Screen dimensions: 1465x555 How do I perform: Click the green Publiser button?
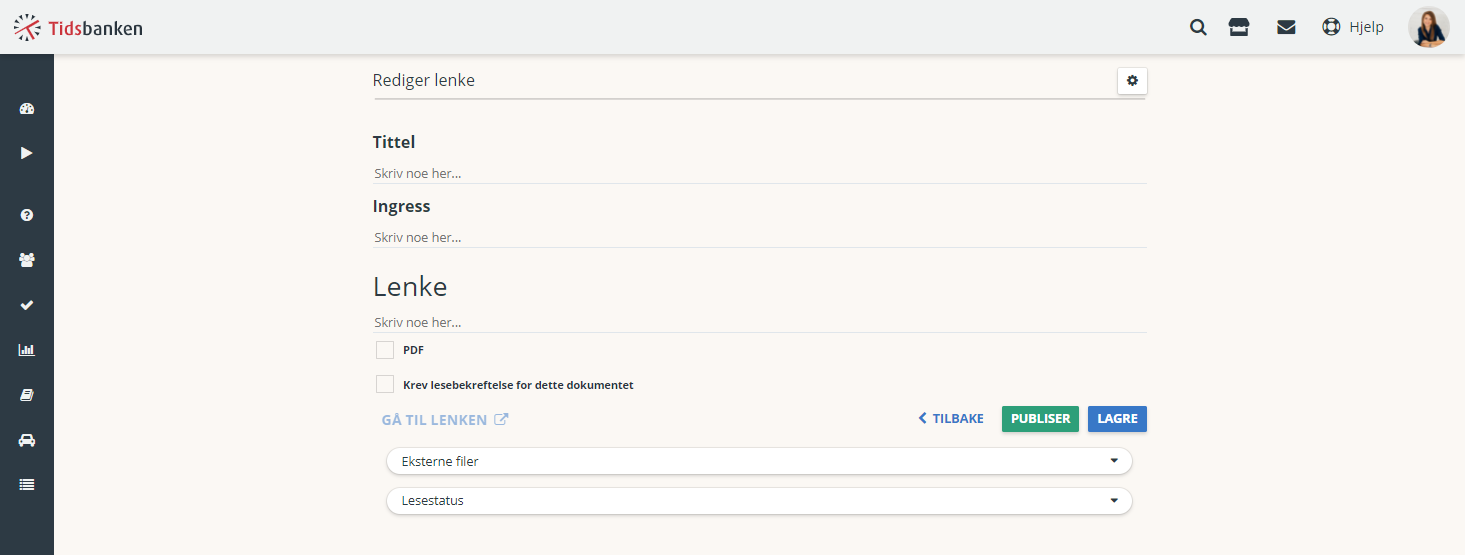pos(1040,419)
